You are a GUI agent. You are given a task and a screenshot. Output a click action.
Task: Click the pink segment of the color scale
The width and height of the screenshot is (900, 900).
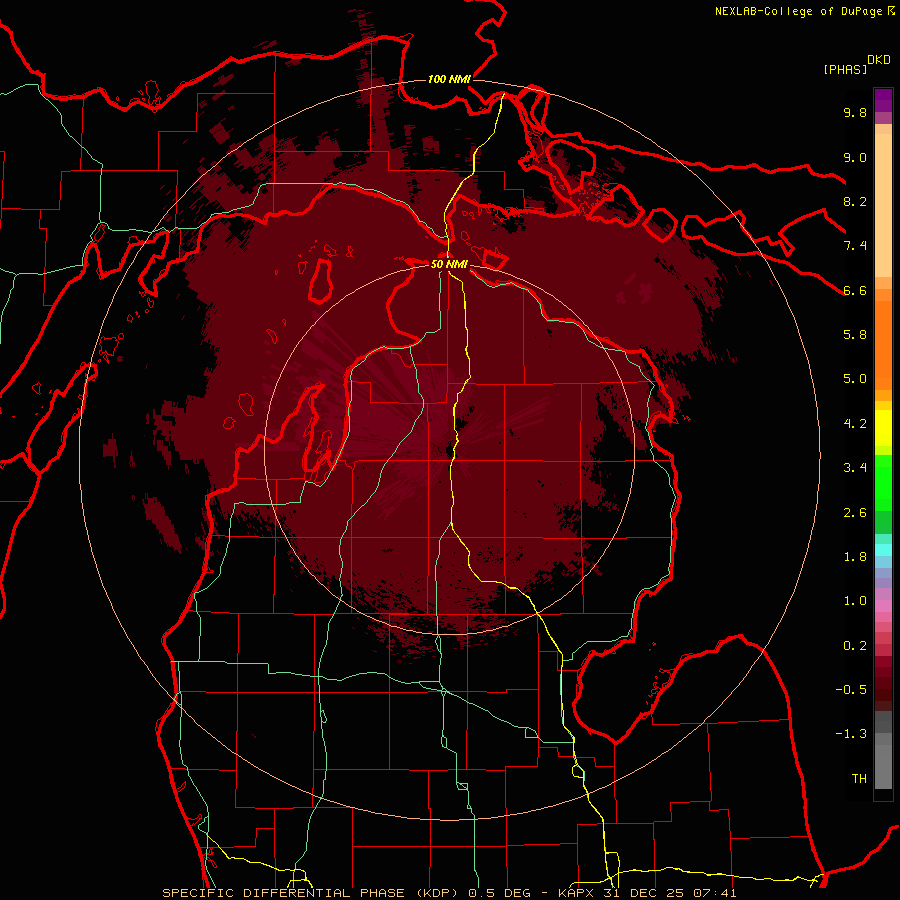tap(883, 605)
